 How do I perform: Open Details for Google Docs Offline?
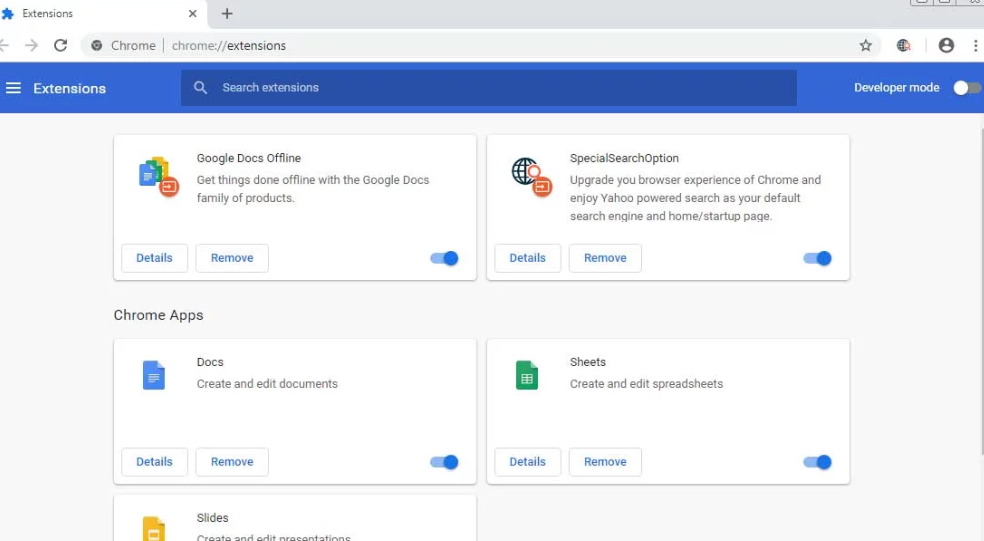tap(154, 258)
